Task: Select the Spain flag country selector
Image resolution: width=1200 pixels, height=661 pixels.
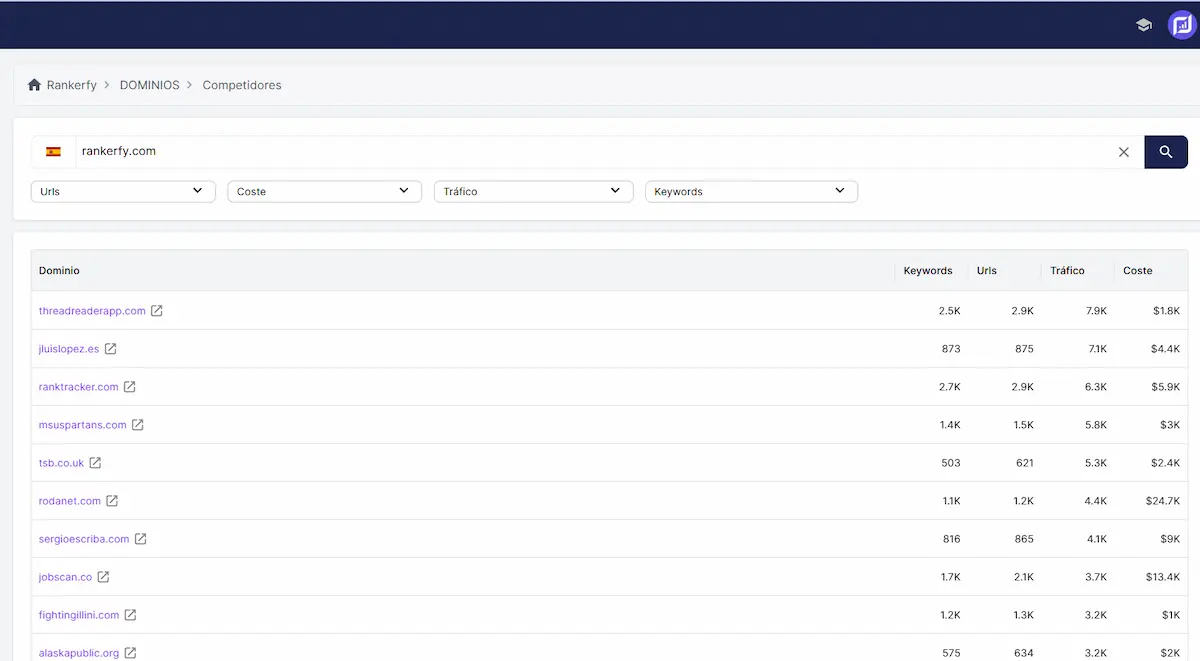Action: (53, 152)
